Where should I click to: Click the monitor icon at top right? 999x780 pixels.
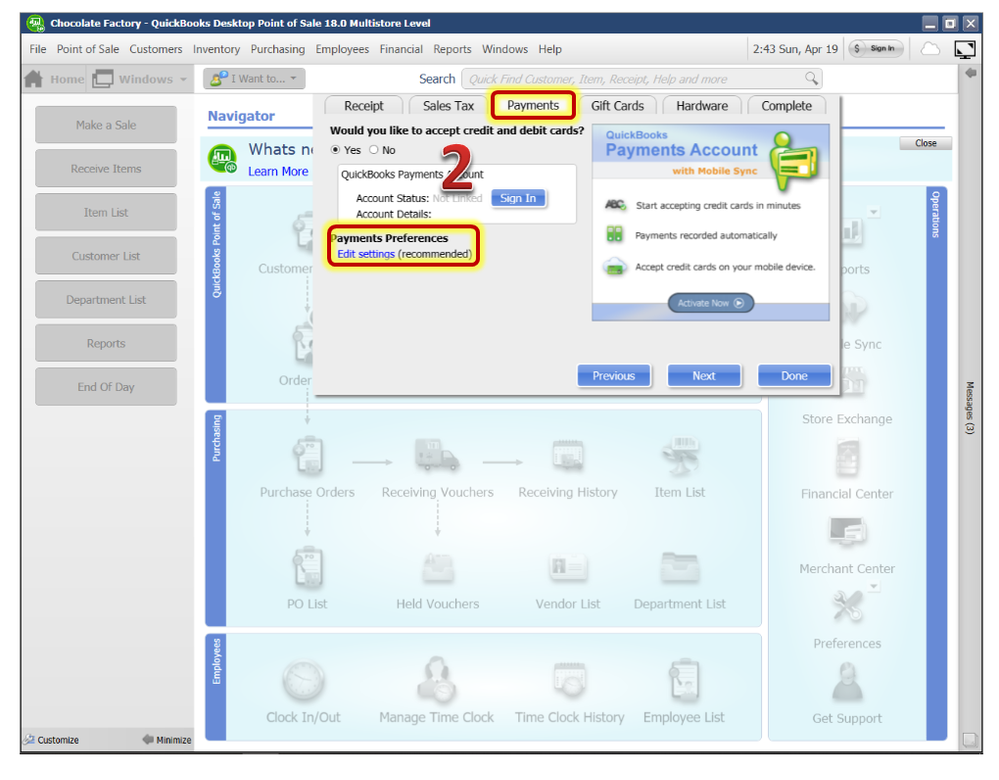coord(965,49)
